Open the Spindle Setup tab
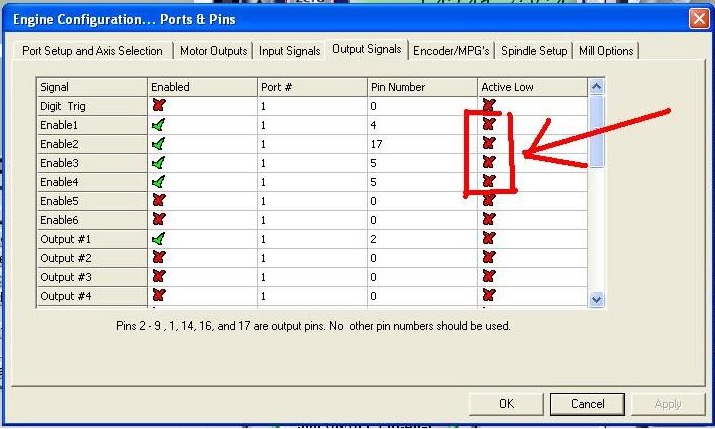Image resolution: width=715 pixels, height=429 pixels. (x=535, y=51)
